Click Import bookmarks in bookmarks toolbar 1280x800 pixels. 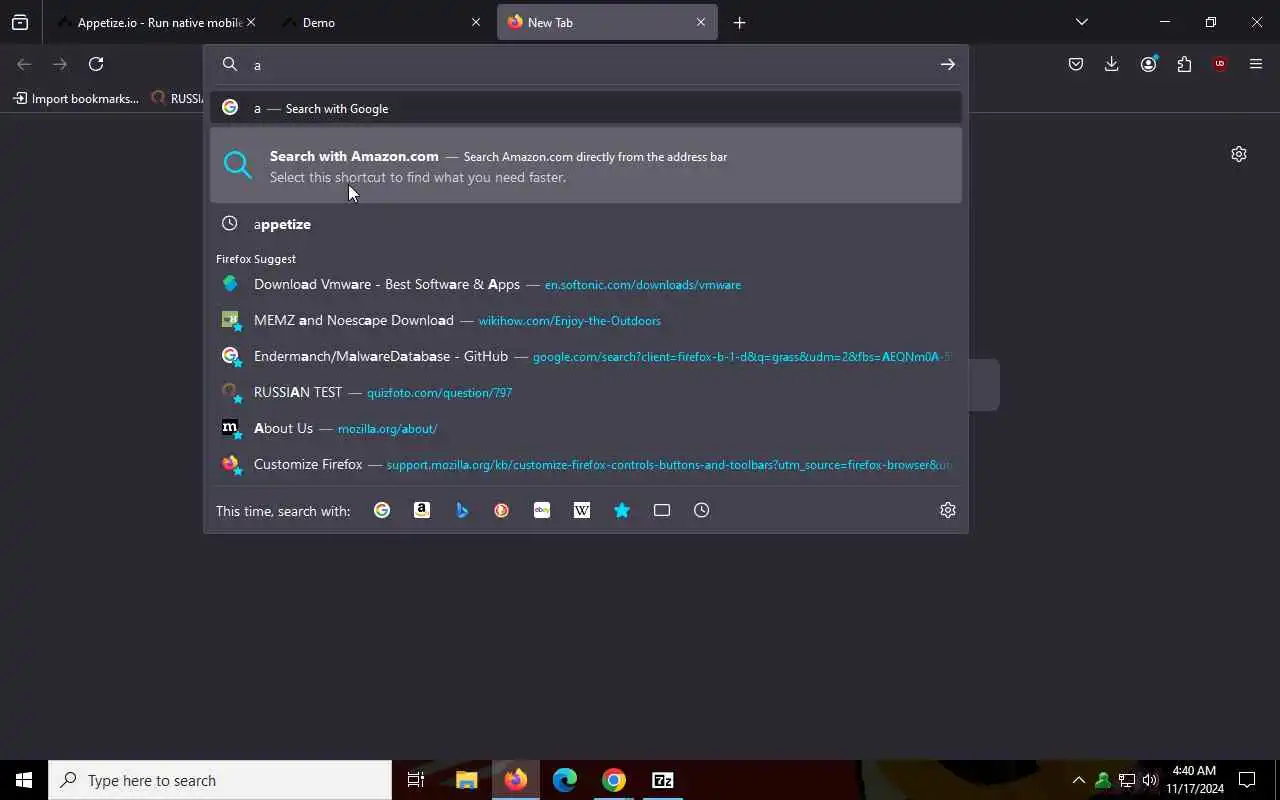tap(76, 98)
